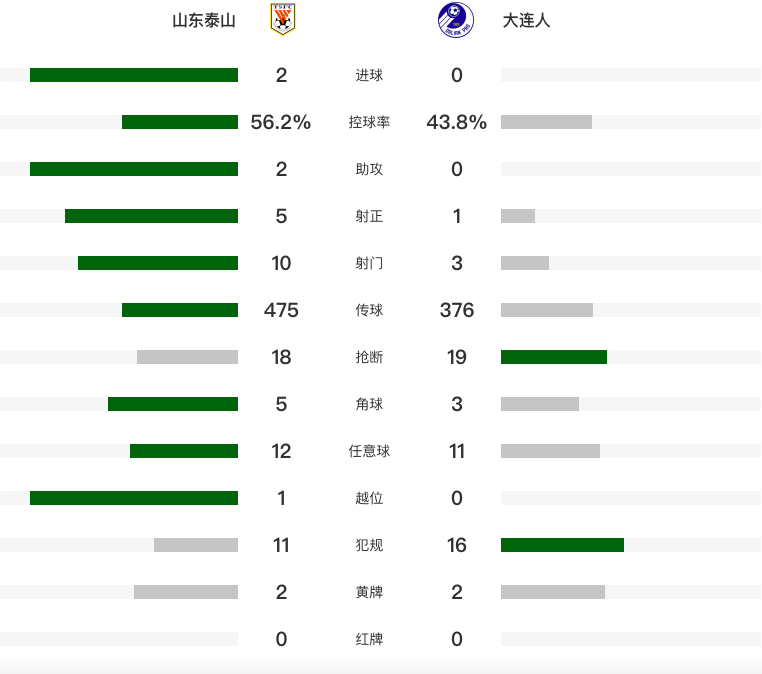Image resolution: width=762 pixels, height=674 pixels.
Task: Open the 山东泰山 team name link
Action: (x=204, y=21)
